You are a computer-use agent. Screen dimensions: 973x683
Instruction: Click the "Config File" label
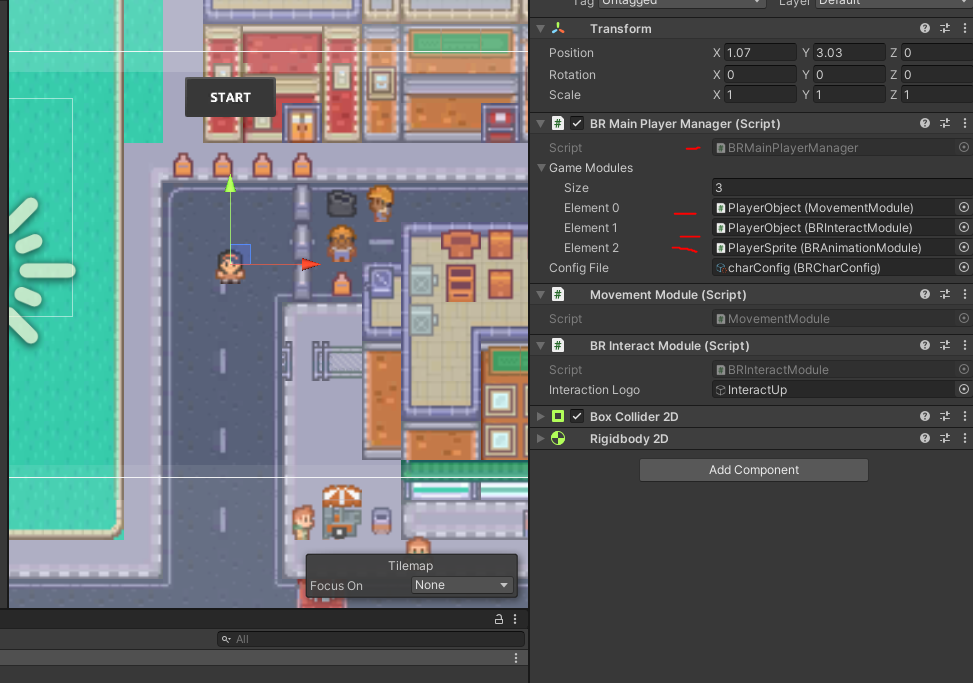point(578,267)
